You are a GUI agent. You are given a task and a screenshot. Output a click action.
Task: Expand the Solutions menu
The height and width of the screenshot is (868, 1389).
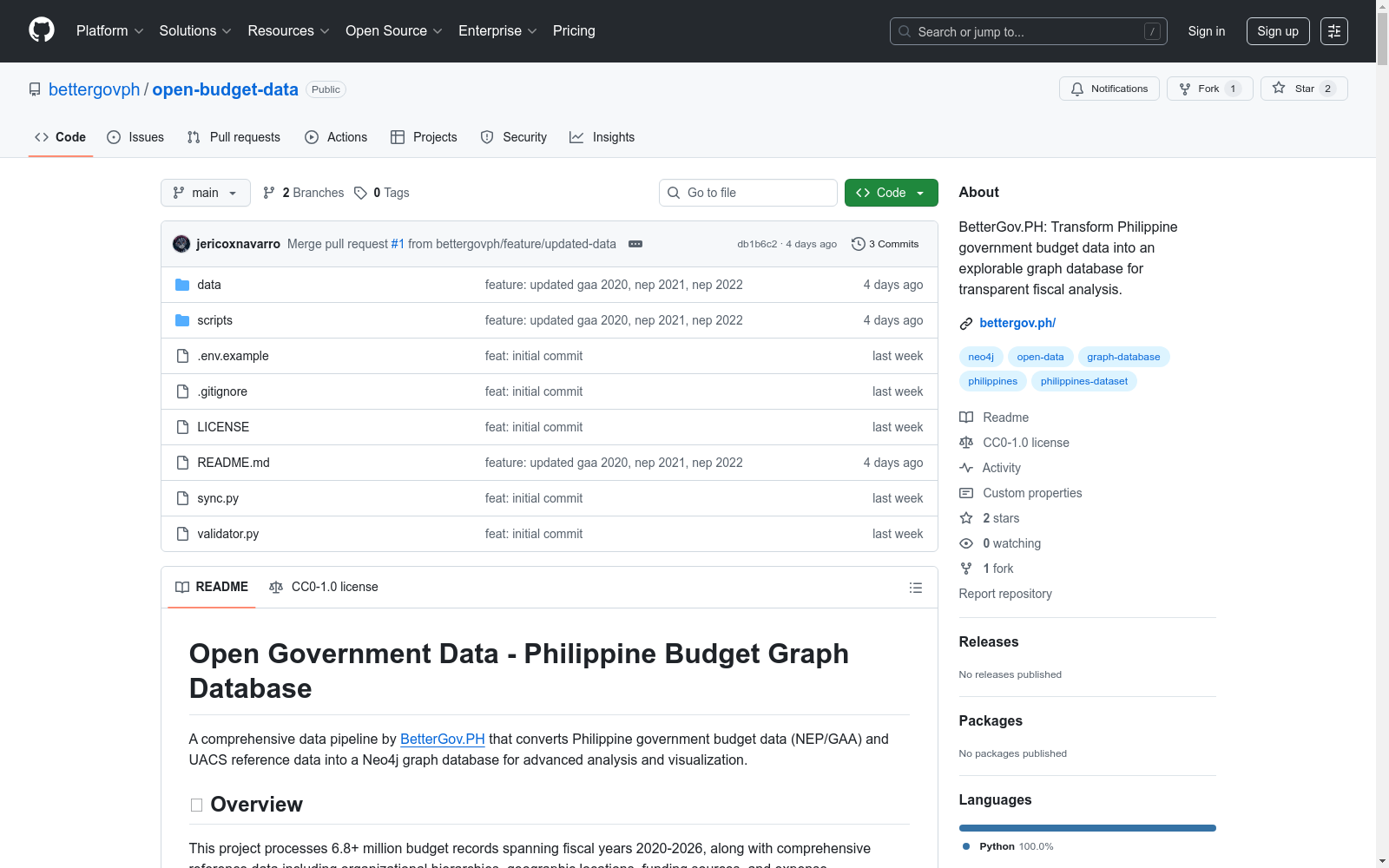(195, 31)
